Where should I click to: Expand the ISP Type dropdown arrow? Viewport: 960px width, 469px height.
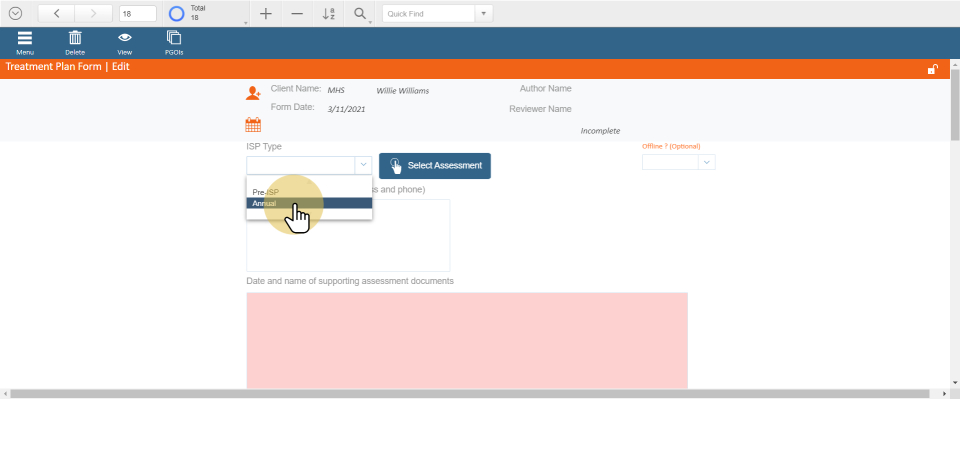pyautogui.click(x=362, y=166)
